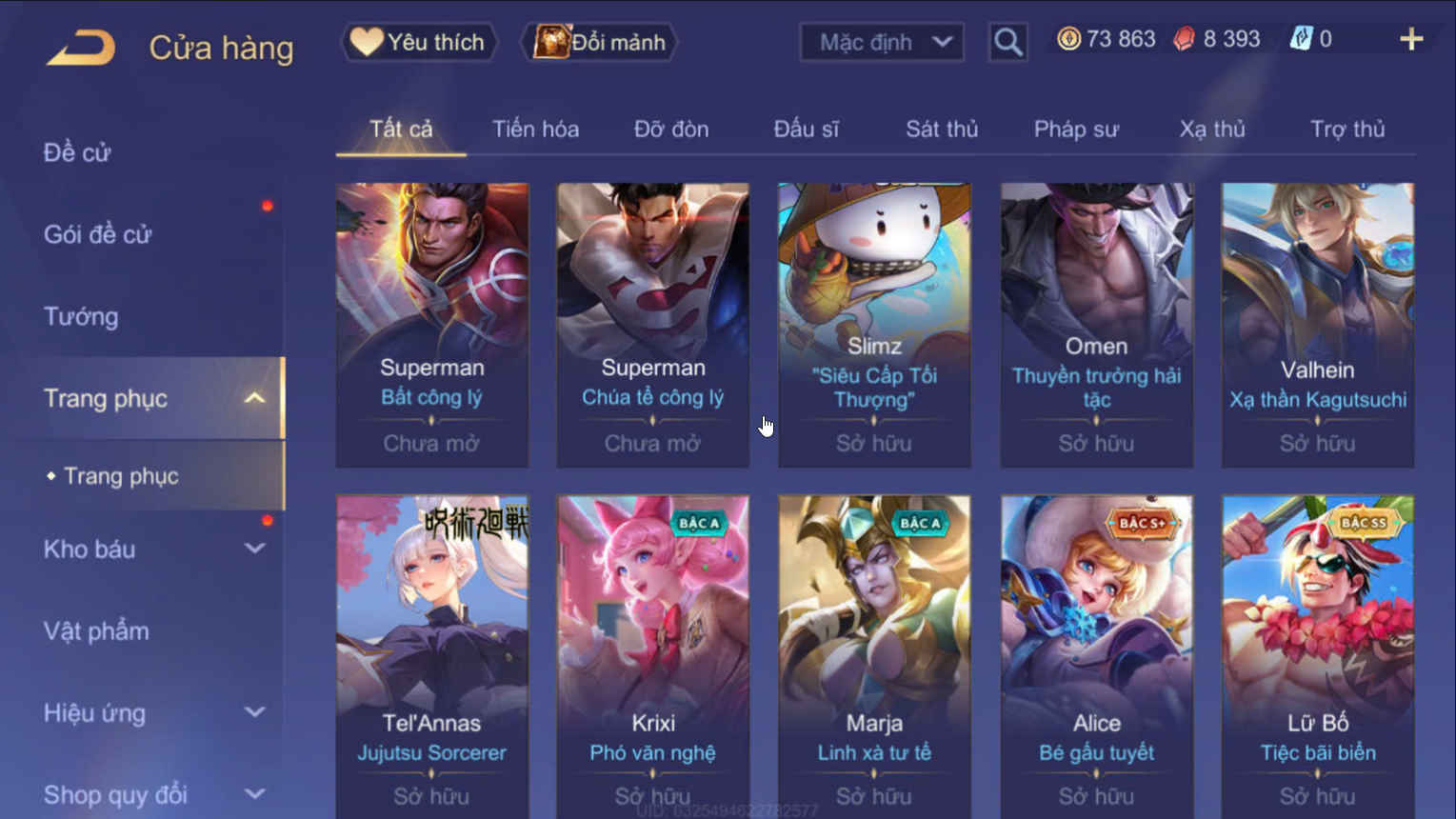The image size is (1456, 819).
Task: Open Yêu thích favorites heart button
Action: tap(419, 42)
